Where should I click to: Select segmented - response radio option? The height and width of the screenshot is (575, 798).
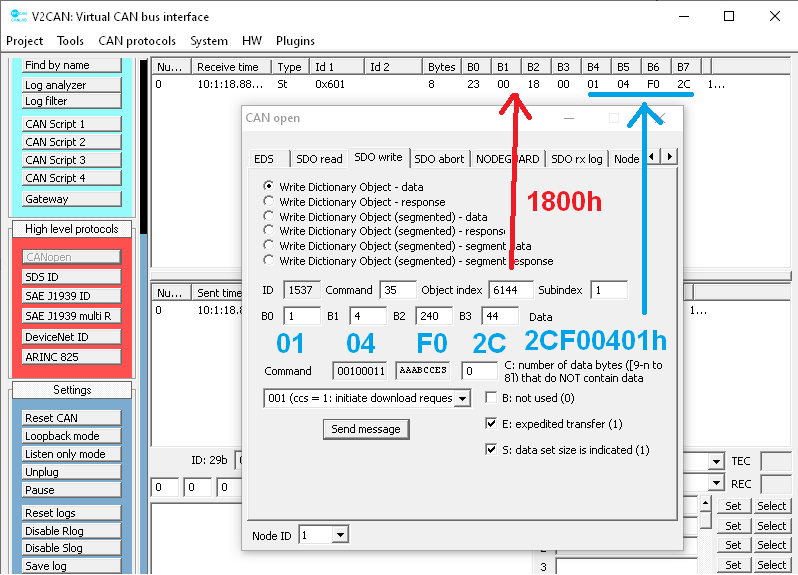(268, 230)
